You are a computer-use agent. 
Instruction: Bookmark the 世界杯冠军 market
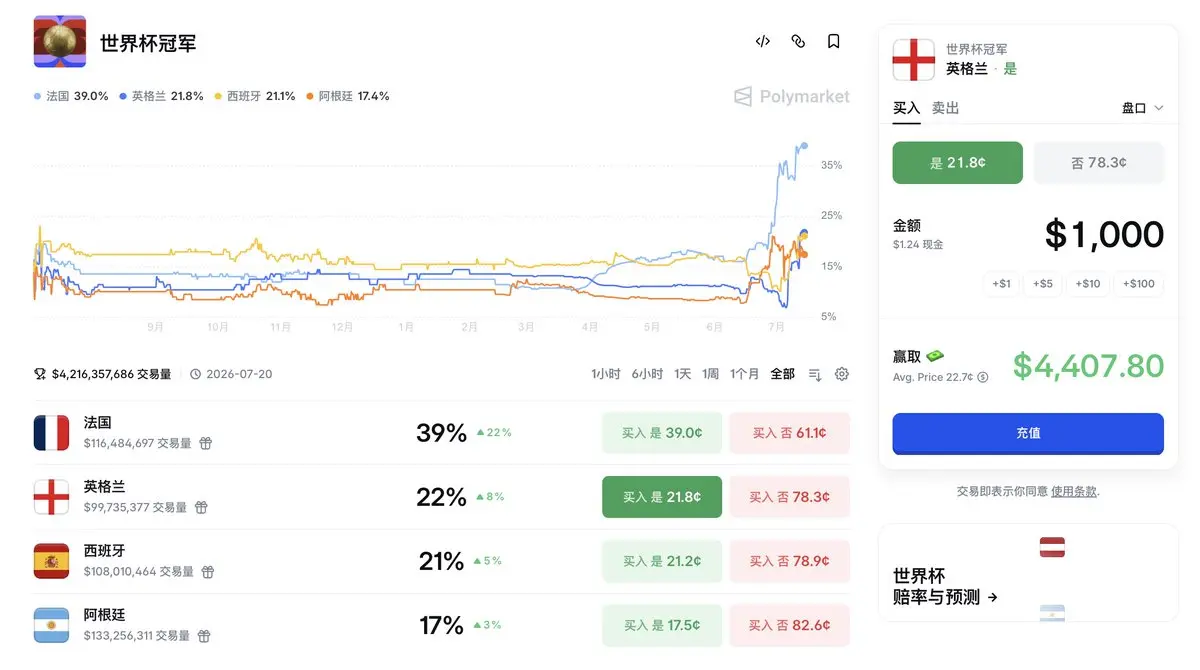coord(833,41)
